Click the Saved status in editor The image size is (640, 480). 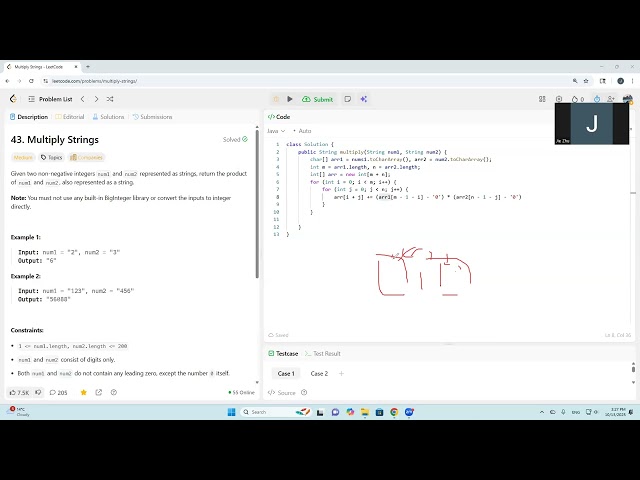point(278,335)
